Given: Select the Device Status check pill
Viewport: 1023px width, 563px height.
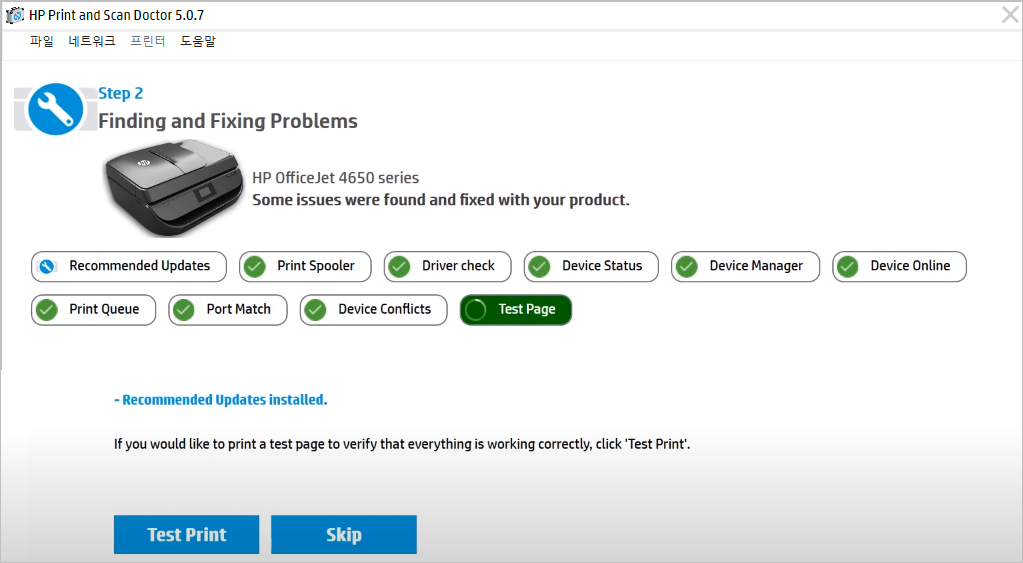Looking at the screenshot, I should click(591, 266).
